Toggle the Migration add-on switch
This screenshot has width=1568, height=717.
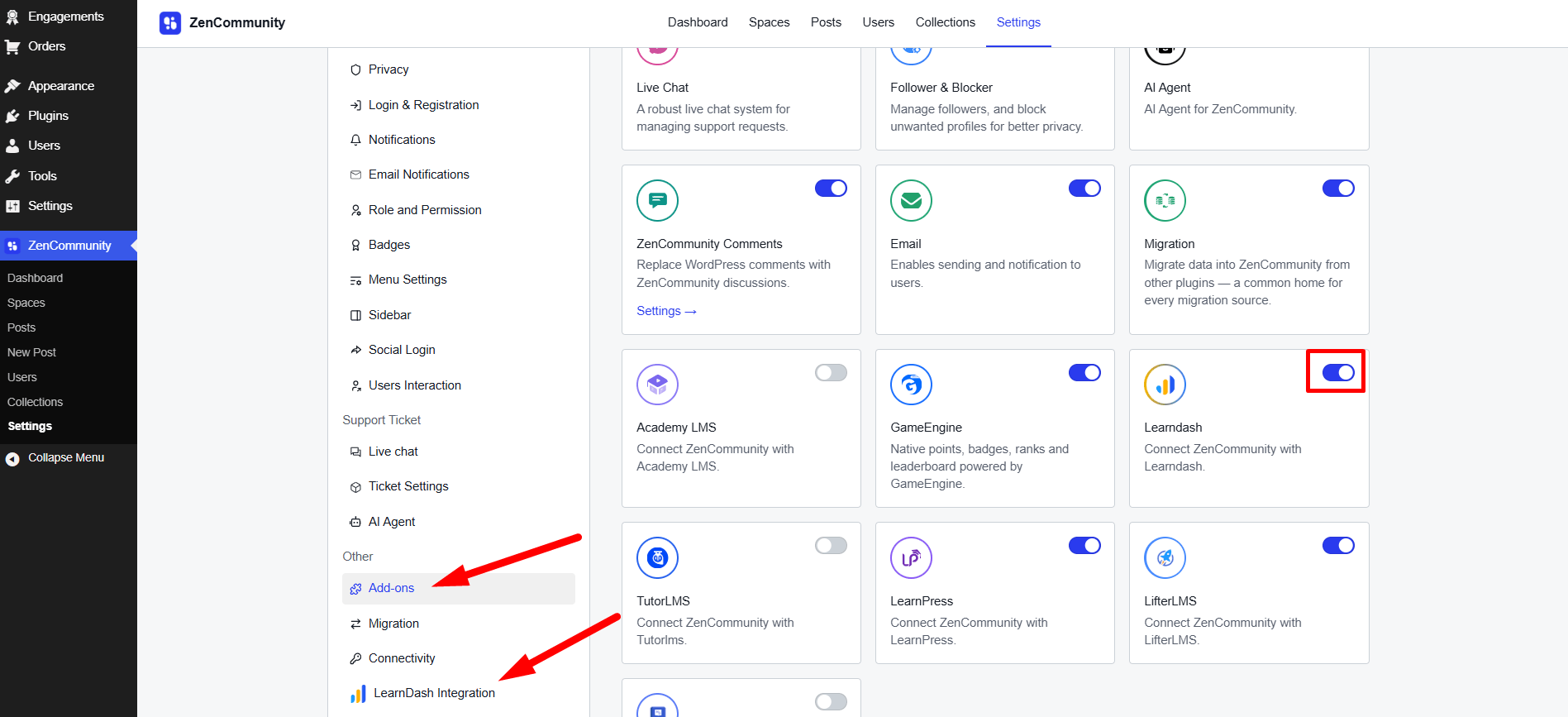point(1338,189)
